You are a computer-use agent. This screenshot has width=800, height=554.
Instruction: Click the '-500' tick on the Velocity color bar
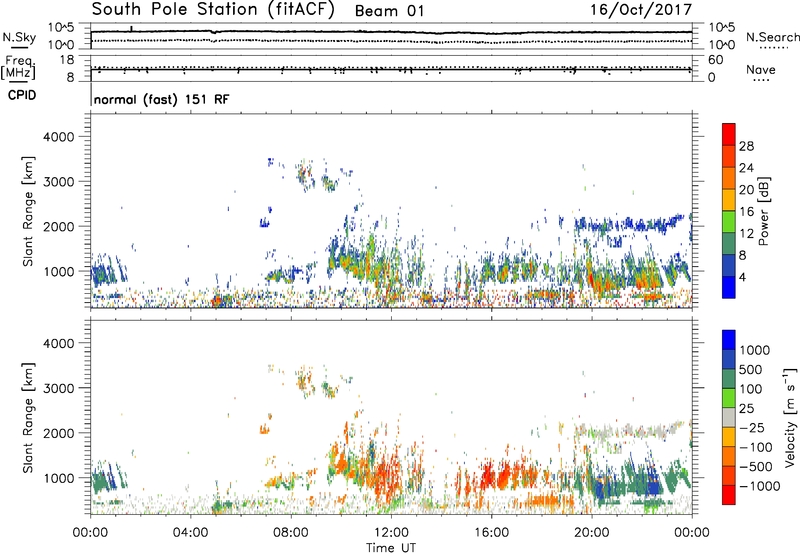tap(756, 466)
